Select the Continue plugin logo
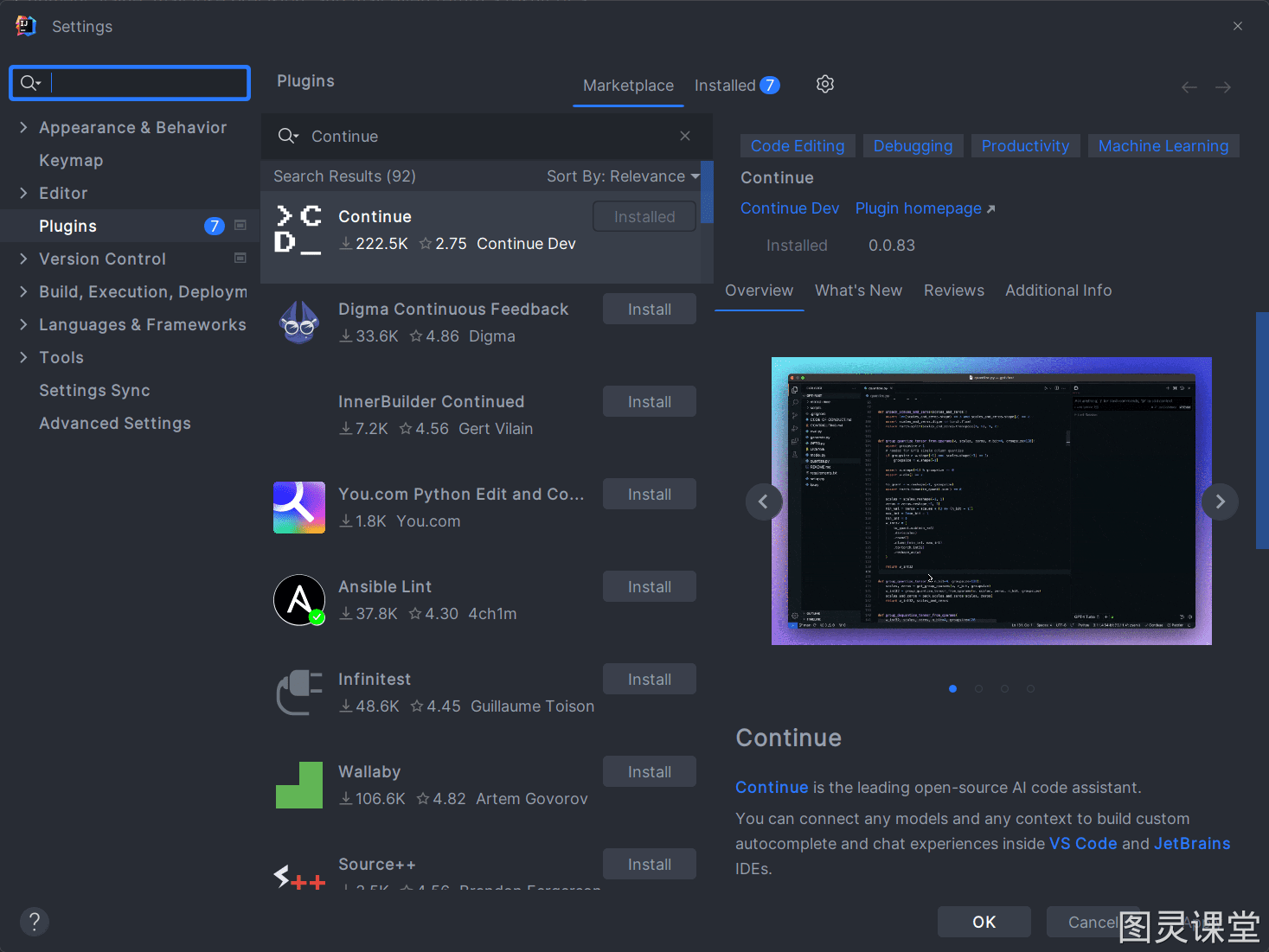This screenshot has height=952, width=1269. point(298,229)
